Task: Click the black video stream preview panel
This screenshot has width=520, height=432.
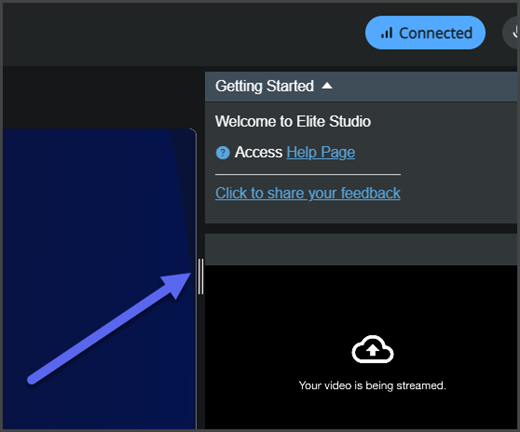Action: (361, 347)
